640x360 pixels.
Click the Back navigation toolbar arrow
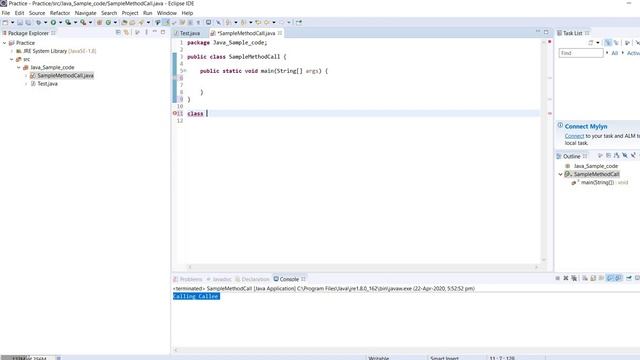(267, 22)
